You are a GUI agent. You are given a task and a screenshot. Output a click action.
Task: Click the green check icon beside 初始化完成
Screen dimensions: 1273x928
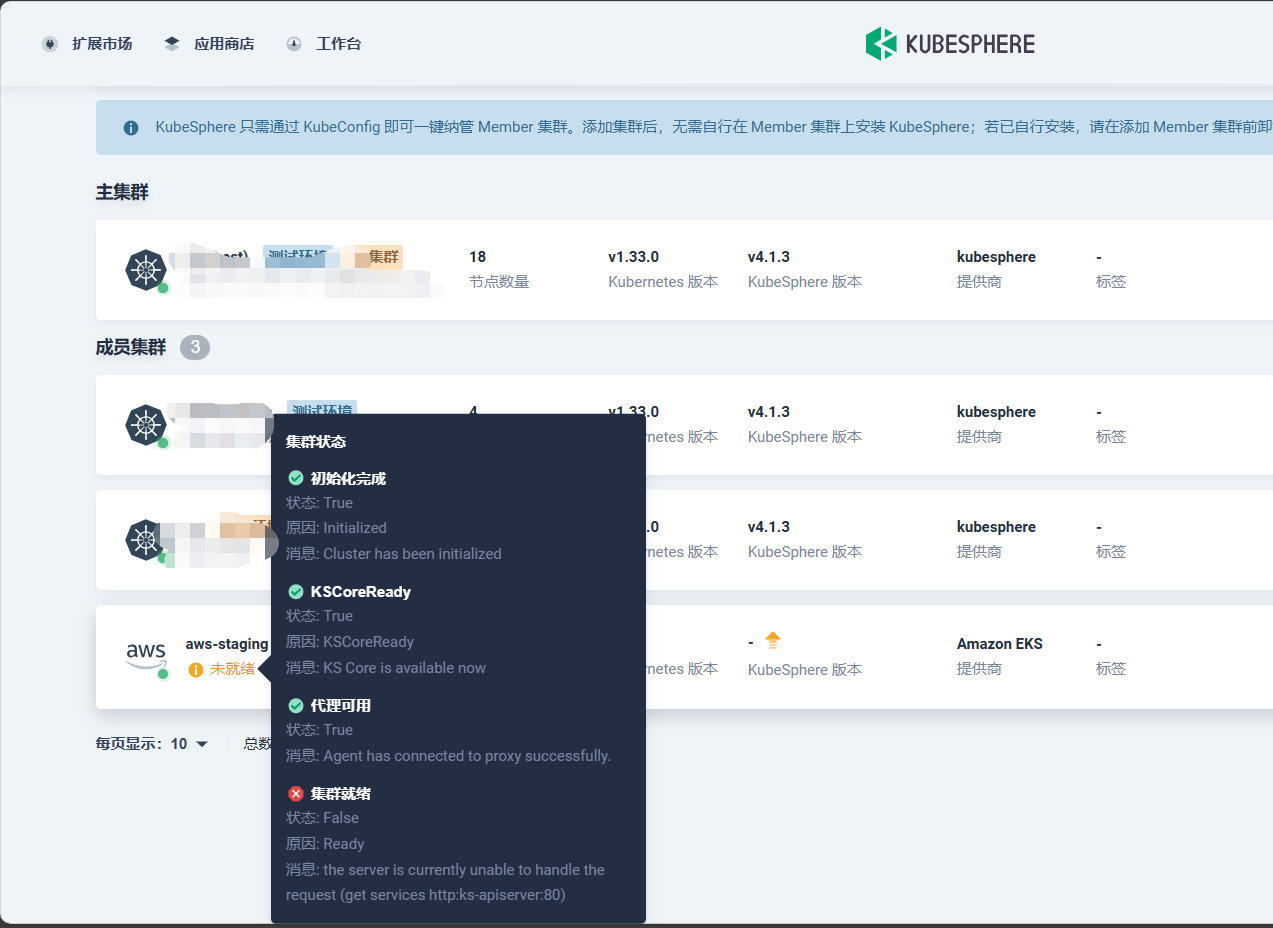coord(295,478)
